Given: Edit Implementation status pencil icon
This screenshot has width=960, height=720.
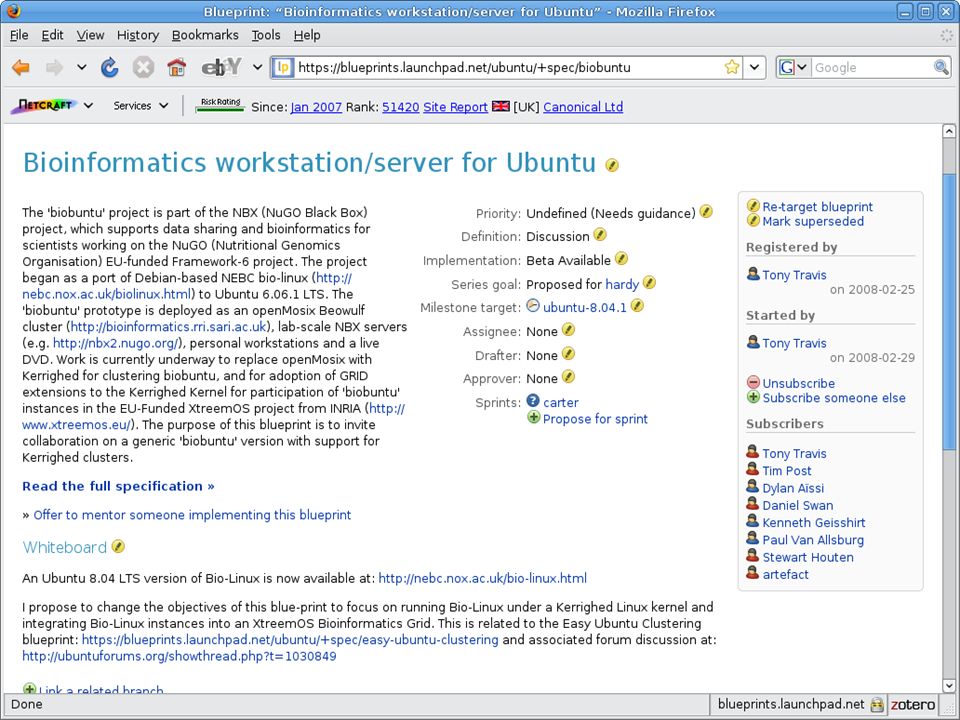Looking at the screenshot, I should 621,258.
